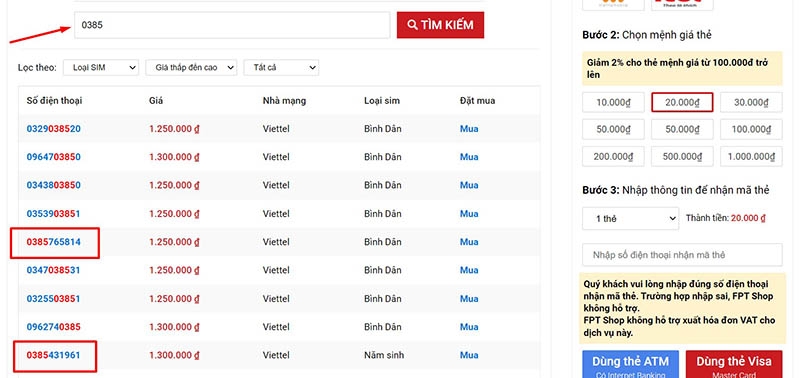The height and width of the screenshot is (378, 800).
Task: Open phone number 0964703850
Action: coord(54,157)
